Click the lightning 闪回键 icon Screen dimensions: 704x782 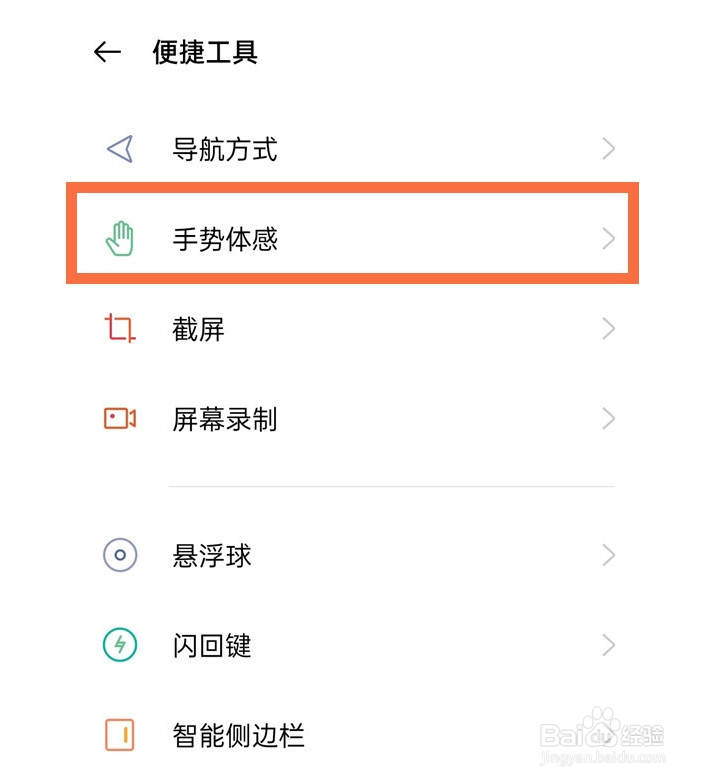click(x=120, y=645)
